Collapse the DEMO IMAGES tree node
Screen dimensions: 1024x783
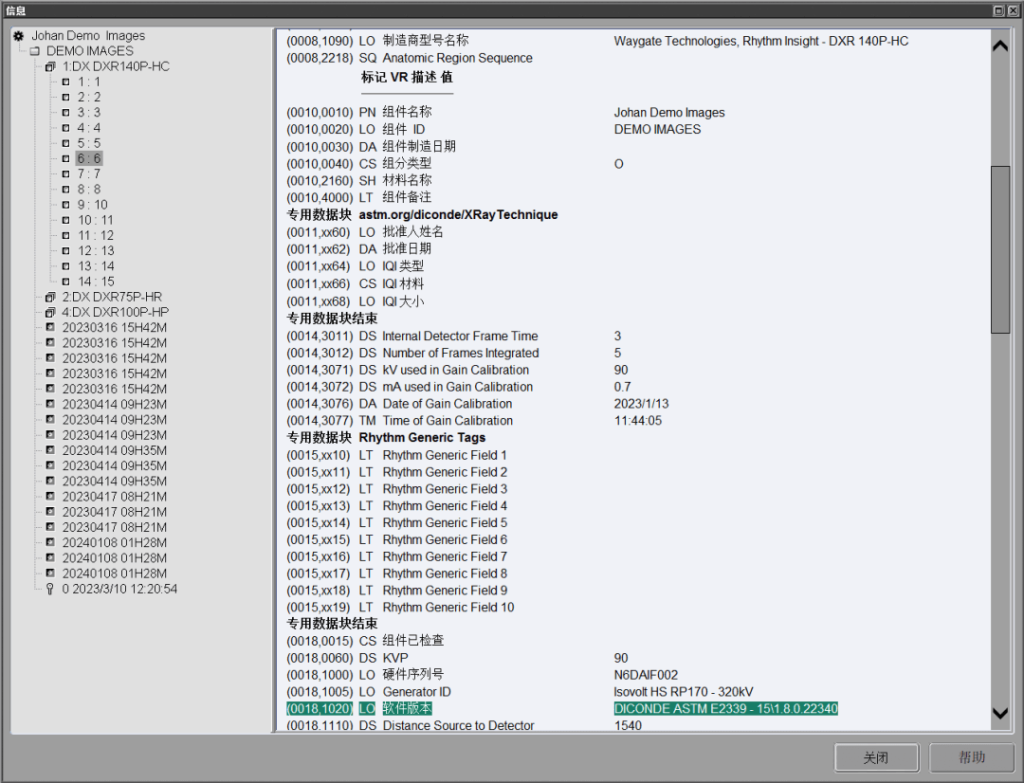click(x=35, y=51)
